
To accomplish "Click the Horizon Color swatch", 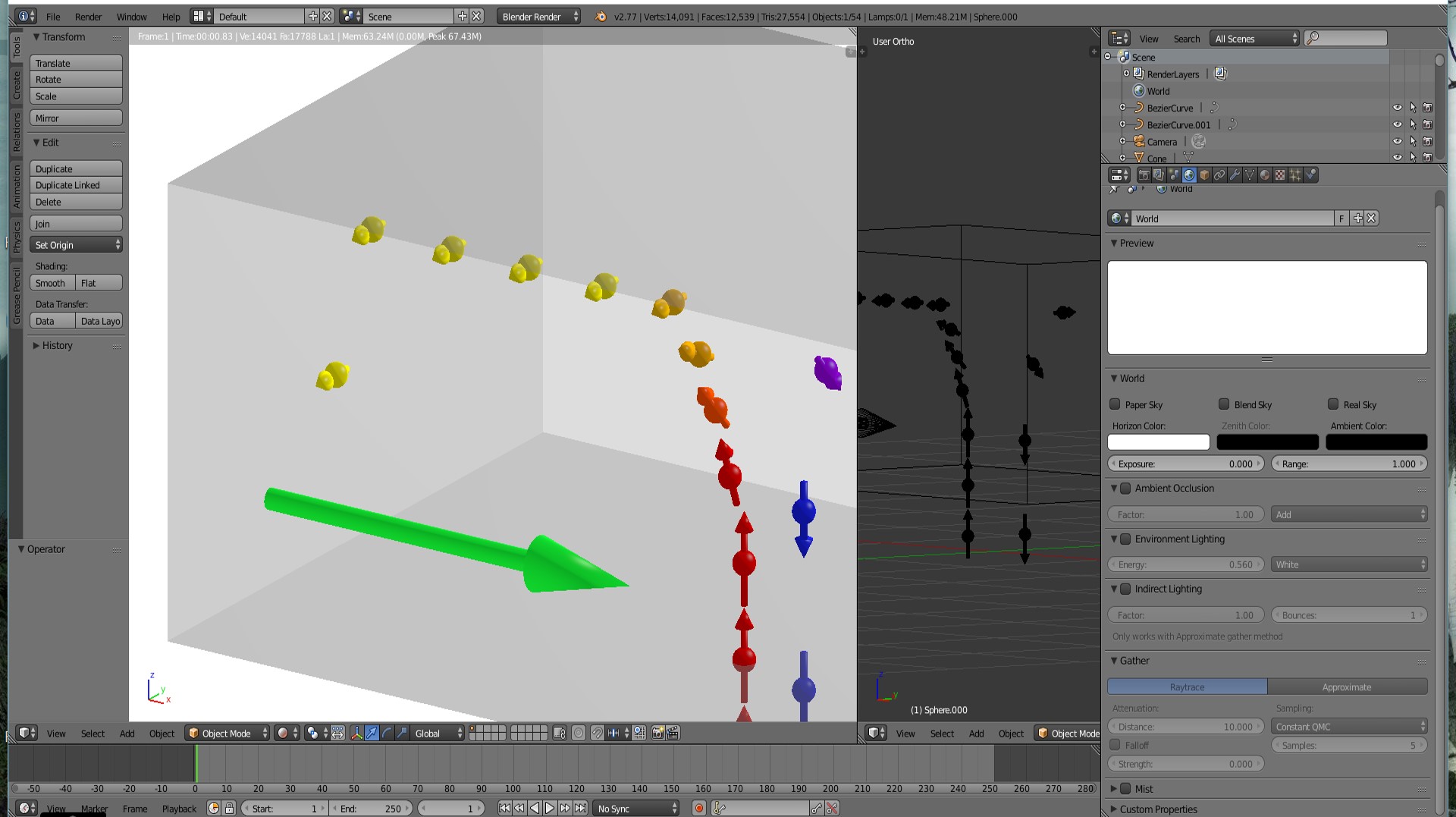I will point(1158,442).
